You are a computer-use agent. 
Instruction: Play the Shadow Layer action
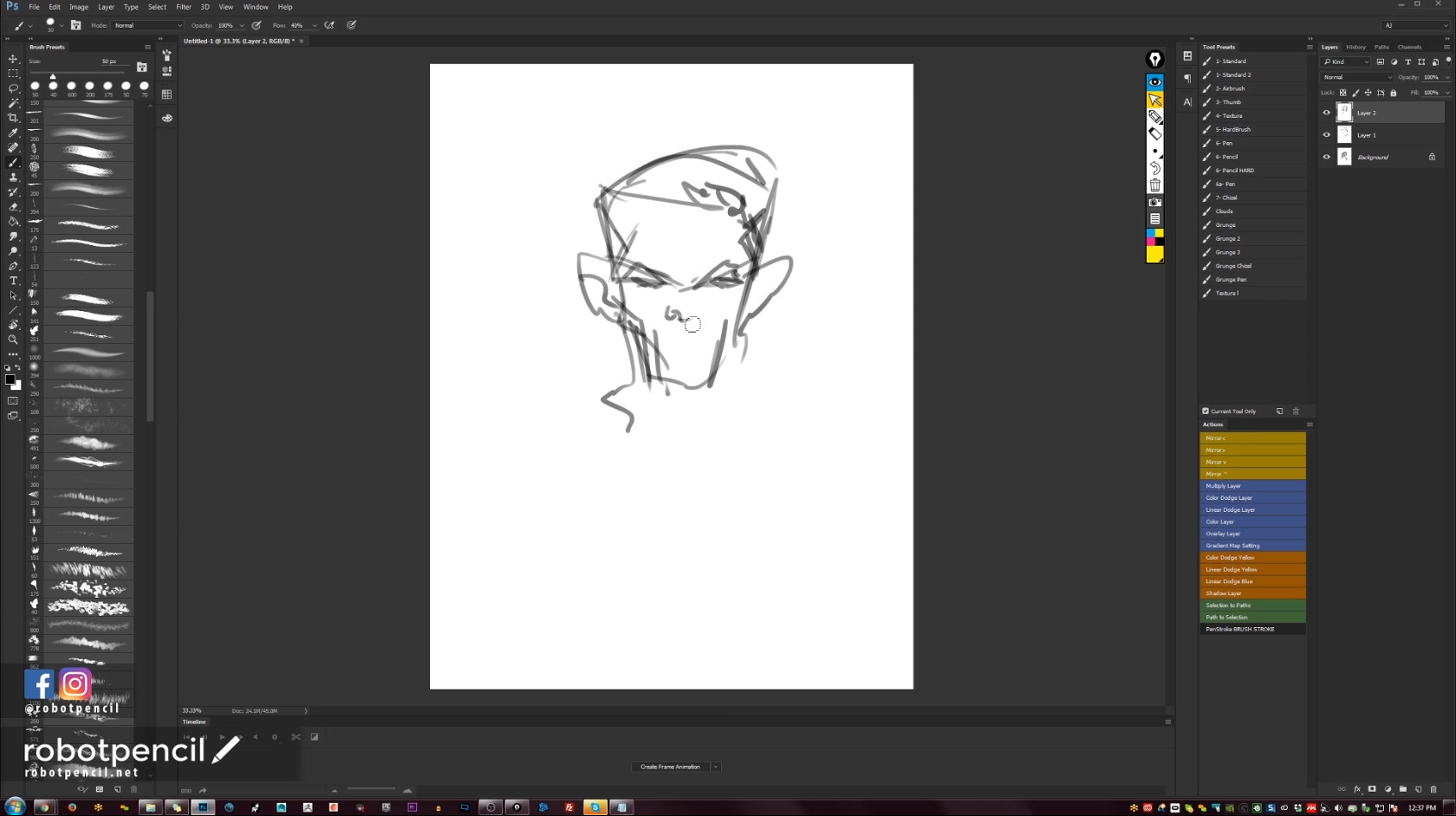(1252, 593)
